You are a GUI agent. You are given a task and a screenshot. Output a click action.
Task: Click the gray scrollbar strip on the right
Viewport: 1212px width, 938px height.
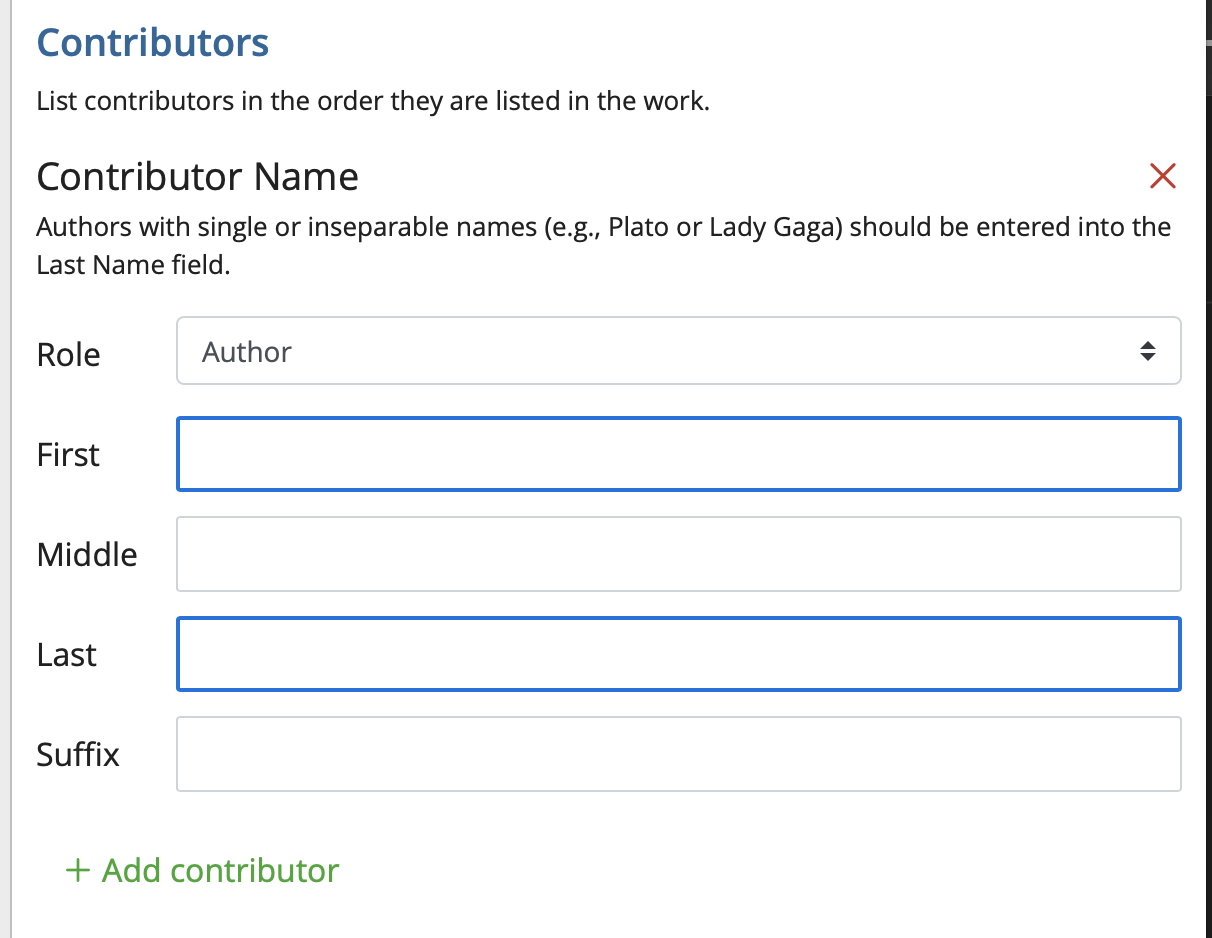click(x=1207, y=469)
